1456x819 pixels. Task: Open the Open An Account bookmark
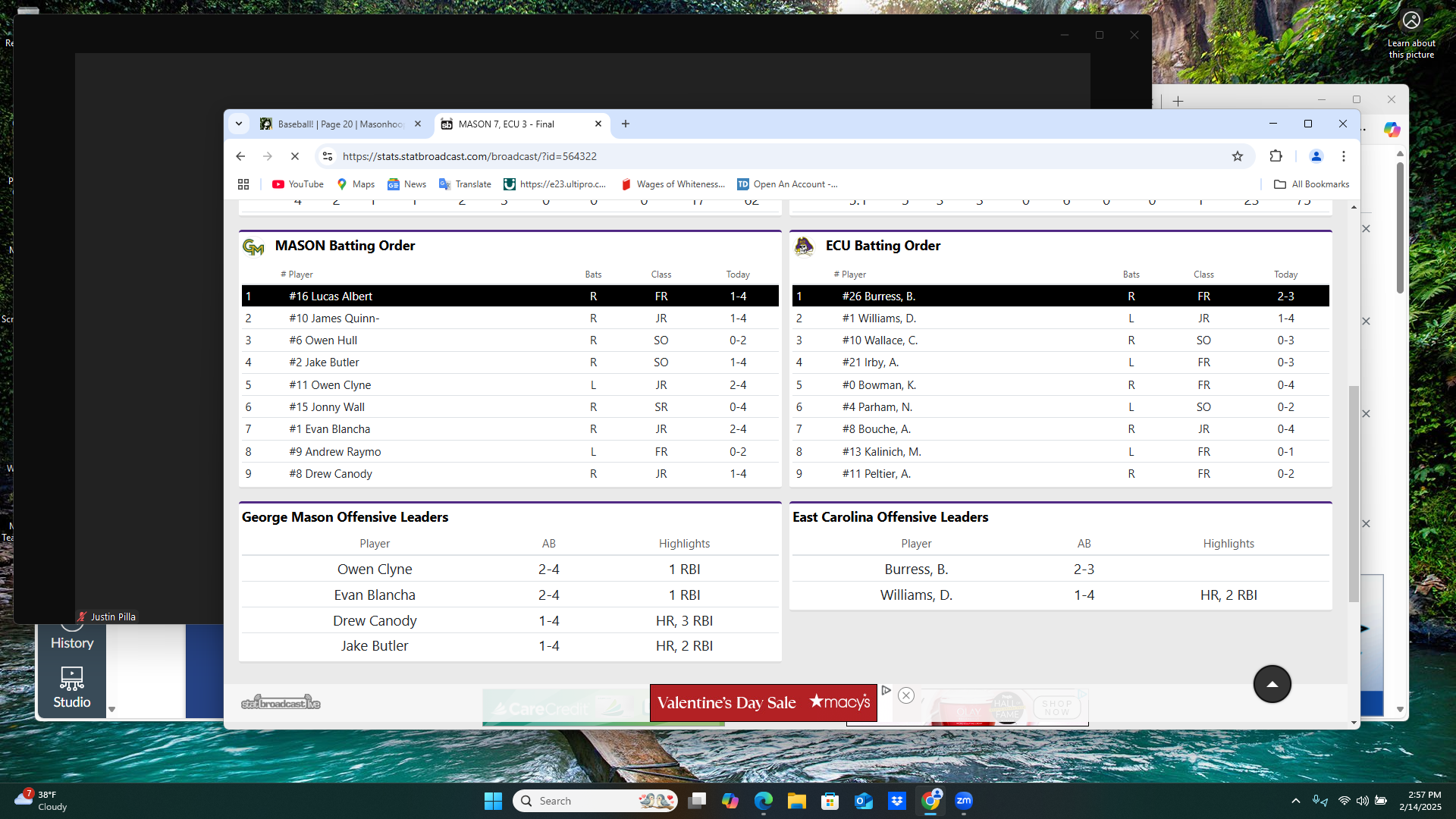pos(788,184)
